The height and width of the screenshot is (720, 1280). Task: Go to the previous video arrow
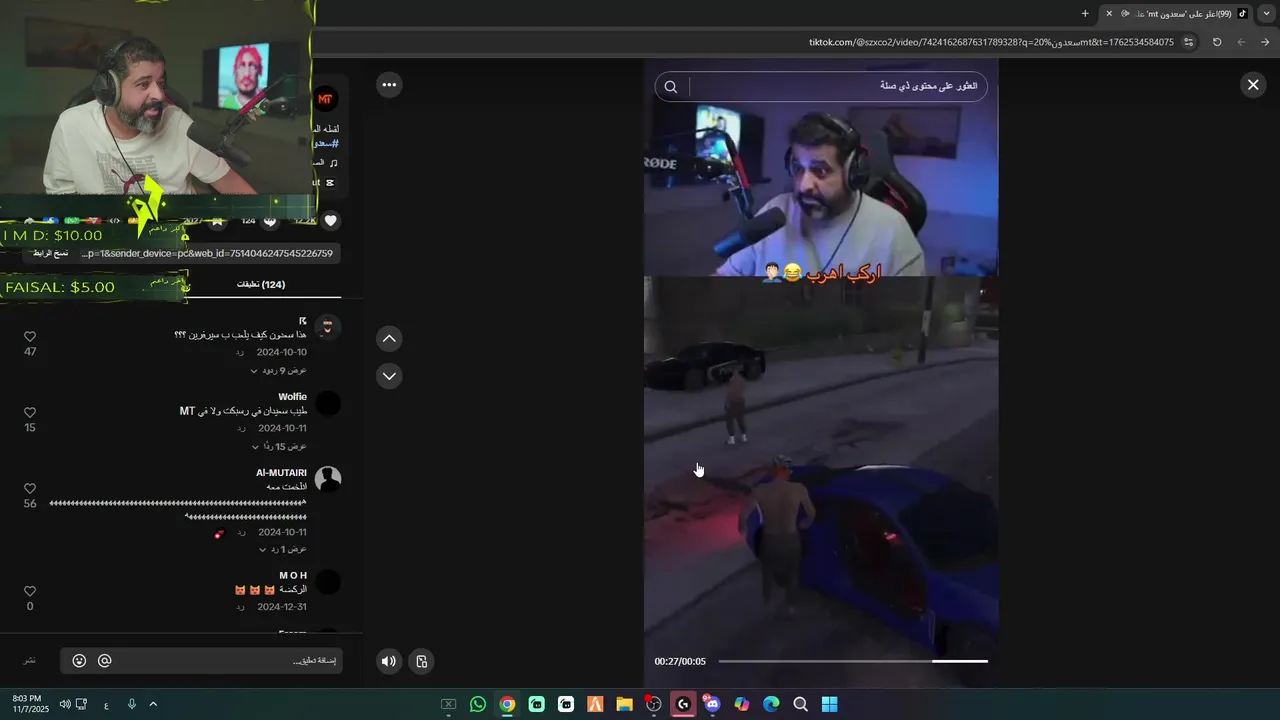[x=389, y=339]
